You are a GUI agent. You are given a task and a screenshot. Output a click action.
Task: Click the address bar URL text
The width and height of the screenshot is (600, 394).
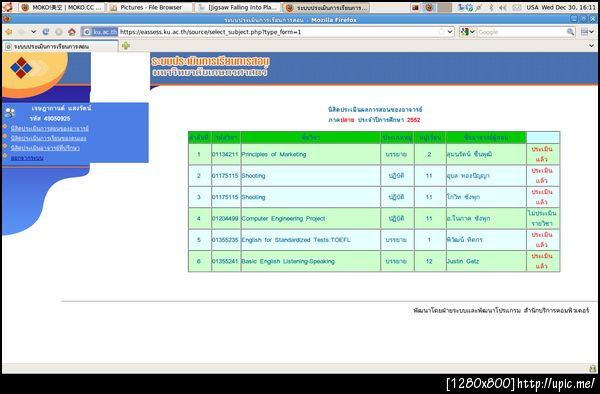[x=210, y=32]
